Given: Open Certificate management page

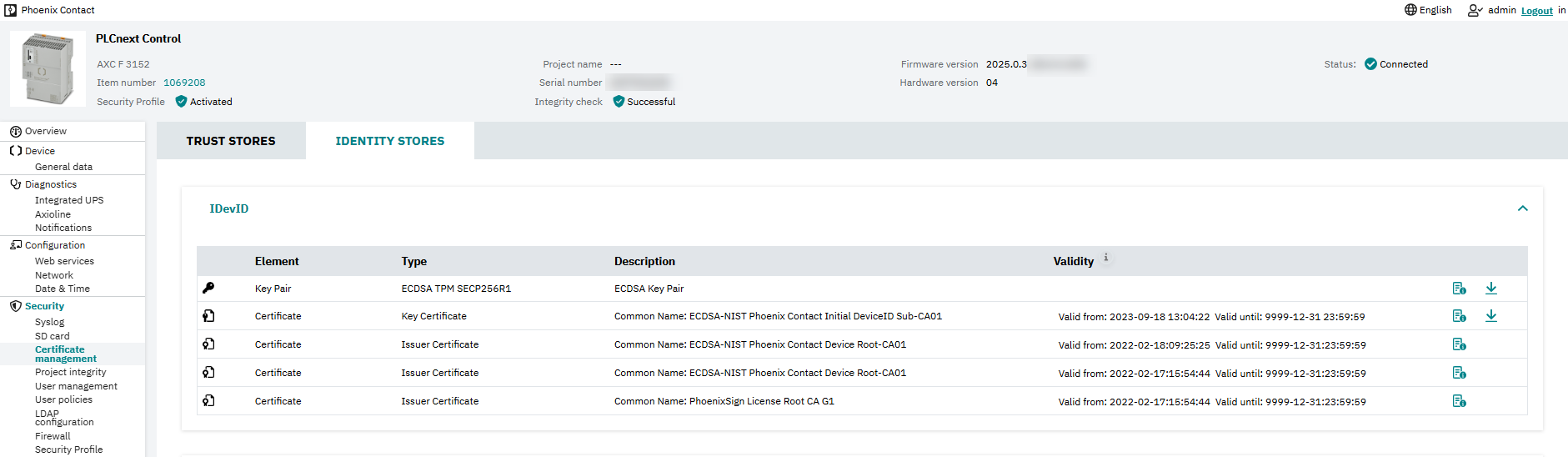Looking at the screenshot, I should click(66, 354).
